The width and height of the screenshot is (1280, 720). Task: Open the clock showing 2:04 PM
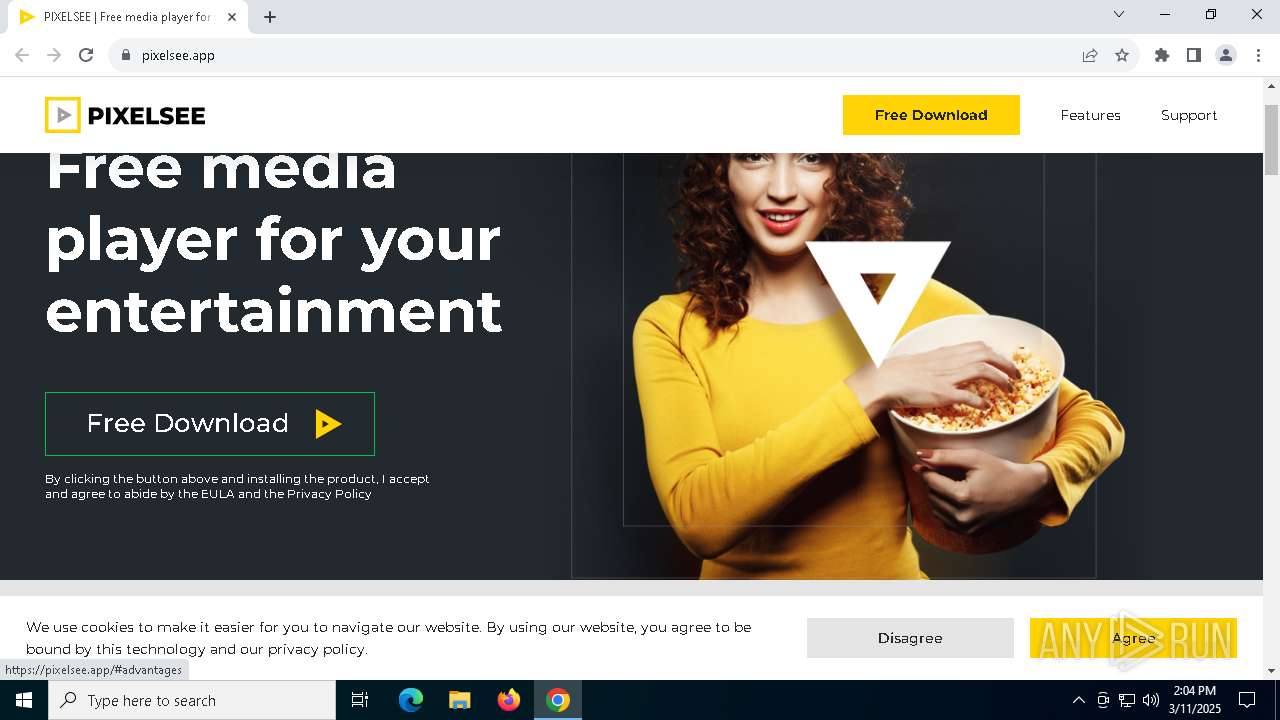(1194, 700)
